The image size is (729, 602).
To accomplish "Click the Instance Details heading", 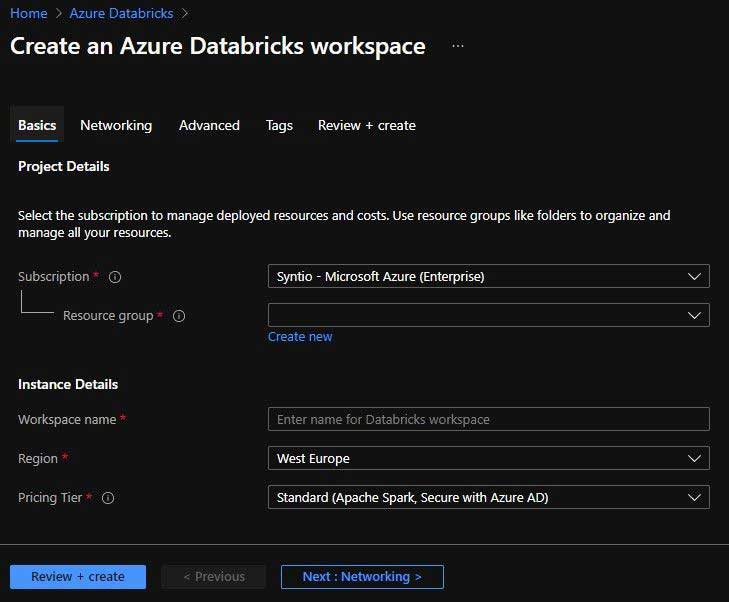I will click(68, 384).
